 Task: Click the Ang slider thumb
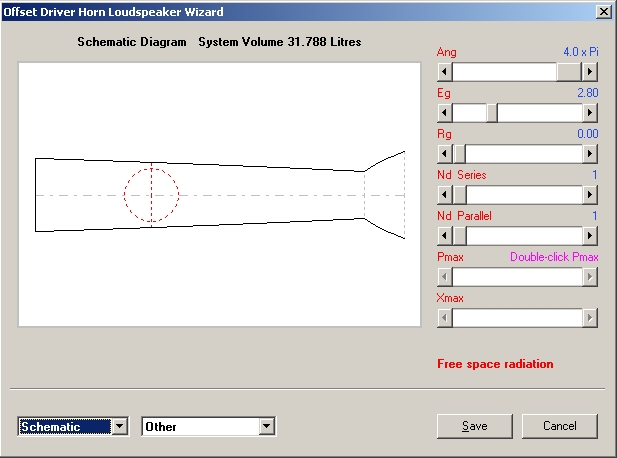[x=569, y=72]
